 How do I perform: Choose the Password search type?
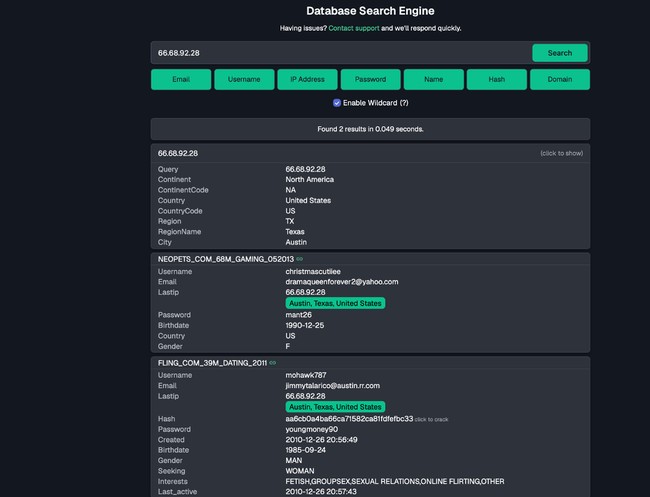click(x=371, y=79)
